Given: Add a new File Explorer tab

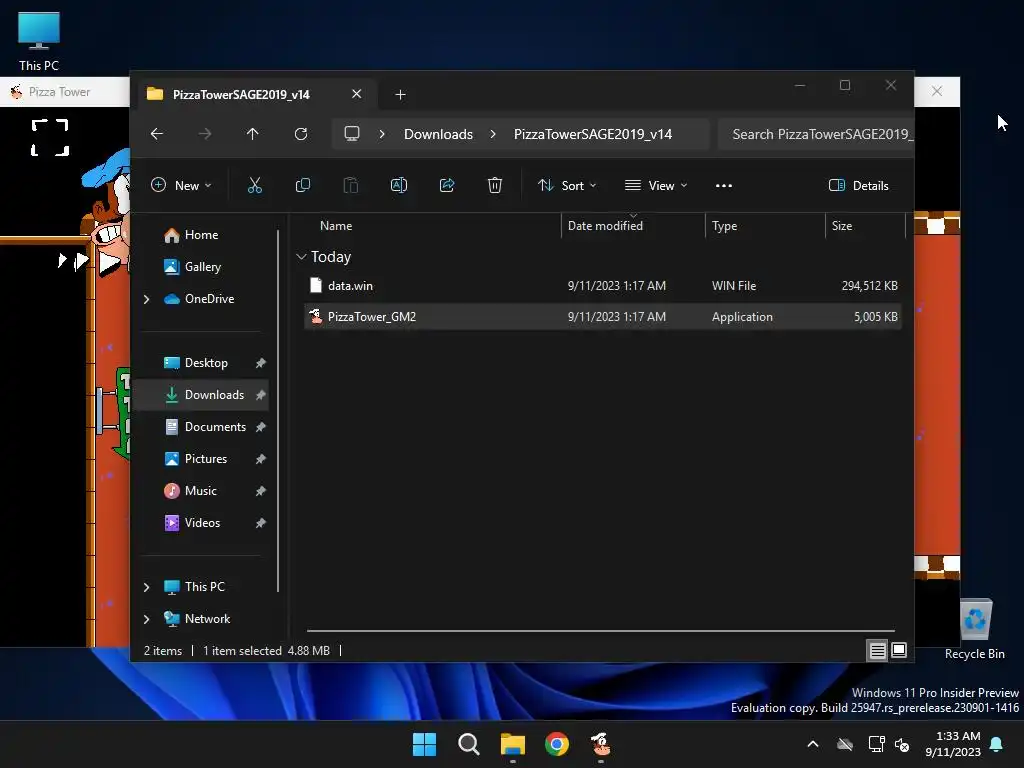Looking at the screenshot, I should 400,95.
